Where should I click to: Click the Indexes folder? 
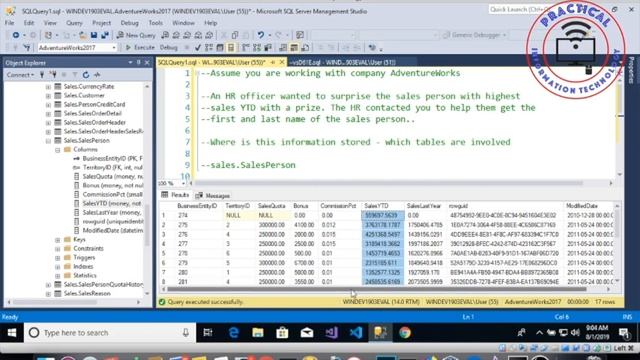[x=83, y=267]
